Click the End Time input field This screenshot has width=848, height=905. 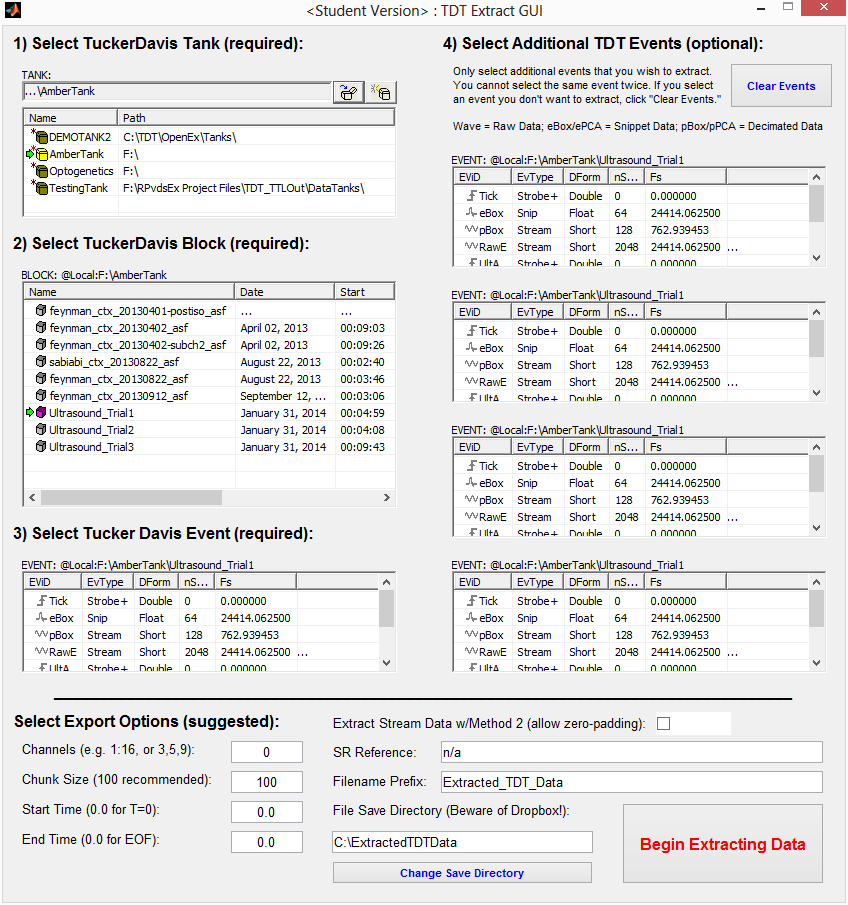point(267,842)
